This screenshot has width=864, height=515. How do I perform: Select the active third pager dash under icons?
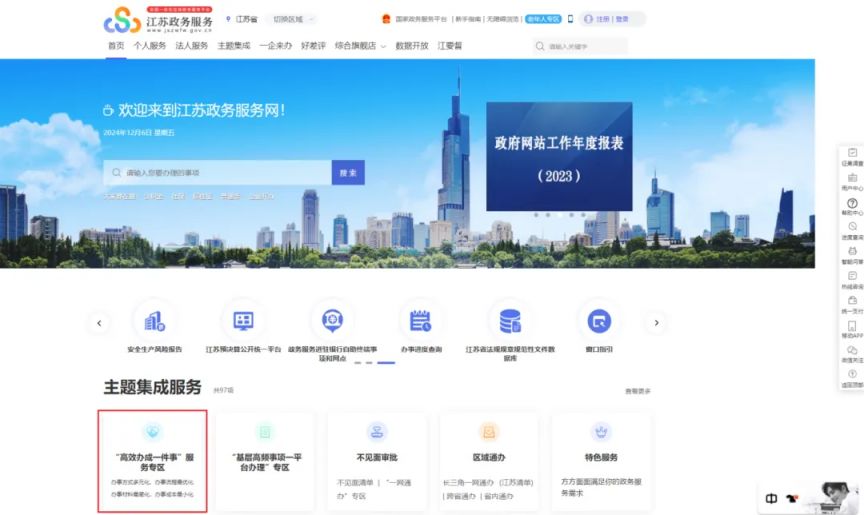click(x=386, y=363)
